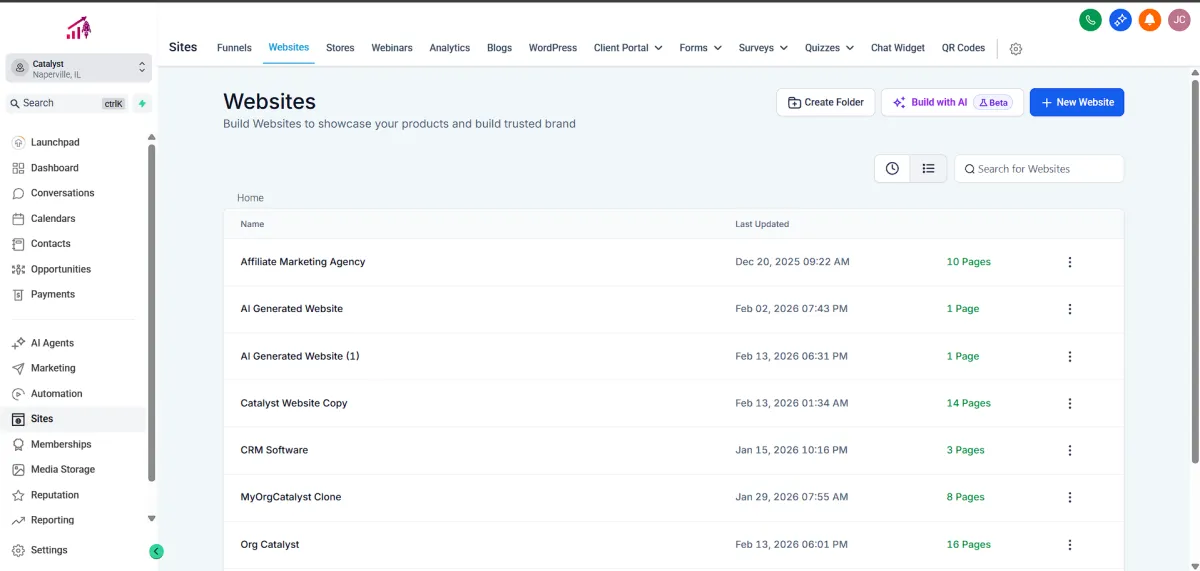Go to the Chat Widget tab
Viewport: 1200px width, 571px height.
tap(897, 48)
